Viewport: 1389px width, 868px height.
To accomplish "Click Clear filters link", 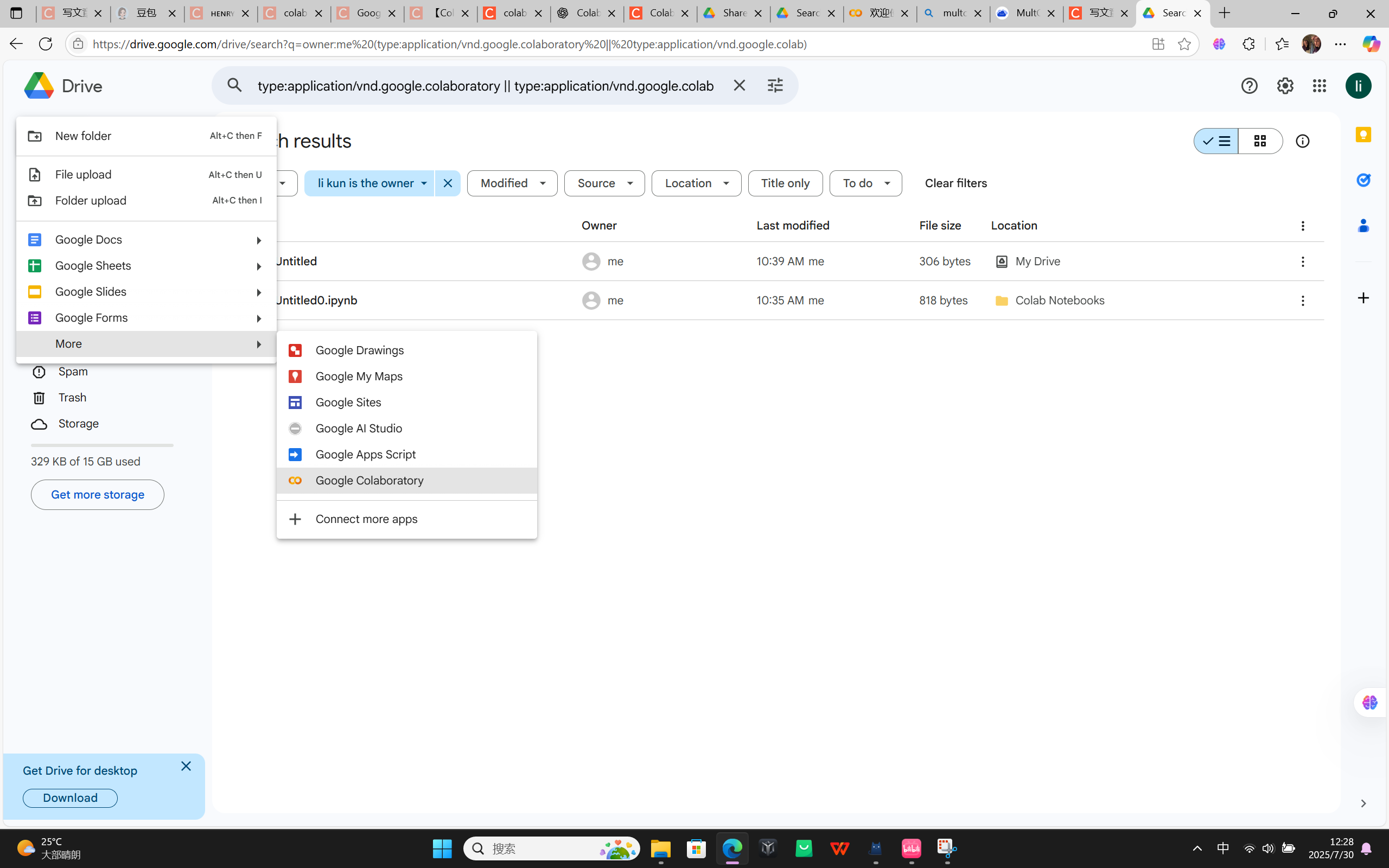I will pos(955,184).
